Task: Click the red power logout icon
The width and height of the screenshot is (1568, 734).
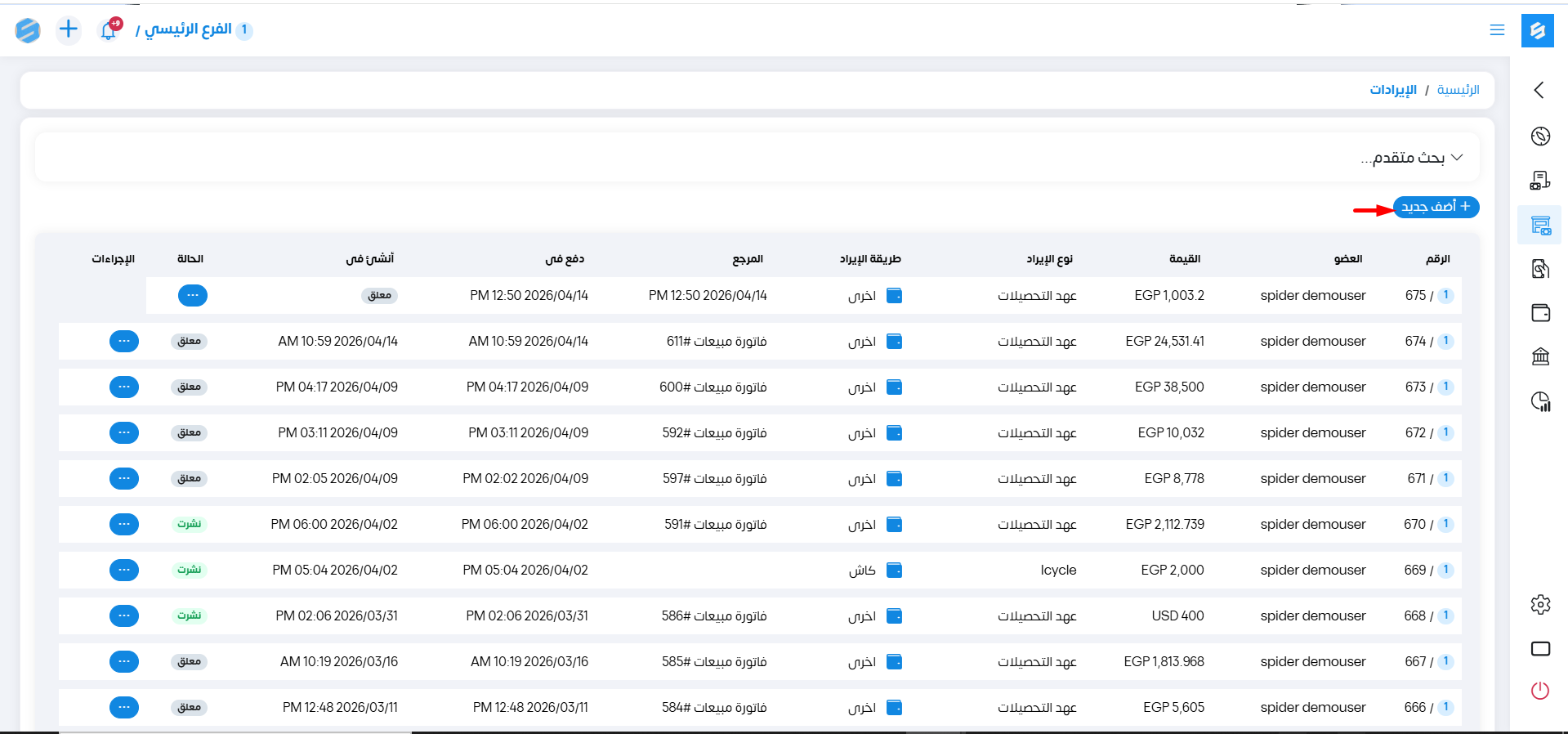Action: pos(1540,691)
